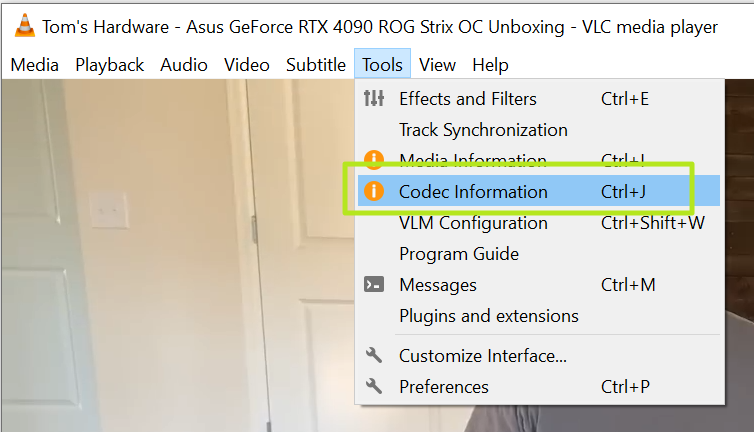
Task: Click the Customize Interface wrench icon
Action: click(x=374, y=355)
